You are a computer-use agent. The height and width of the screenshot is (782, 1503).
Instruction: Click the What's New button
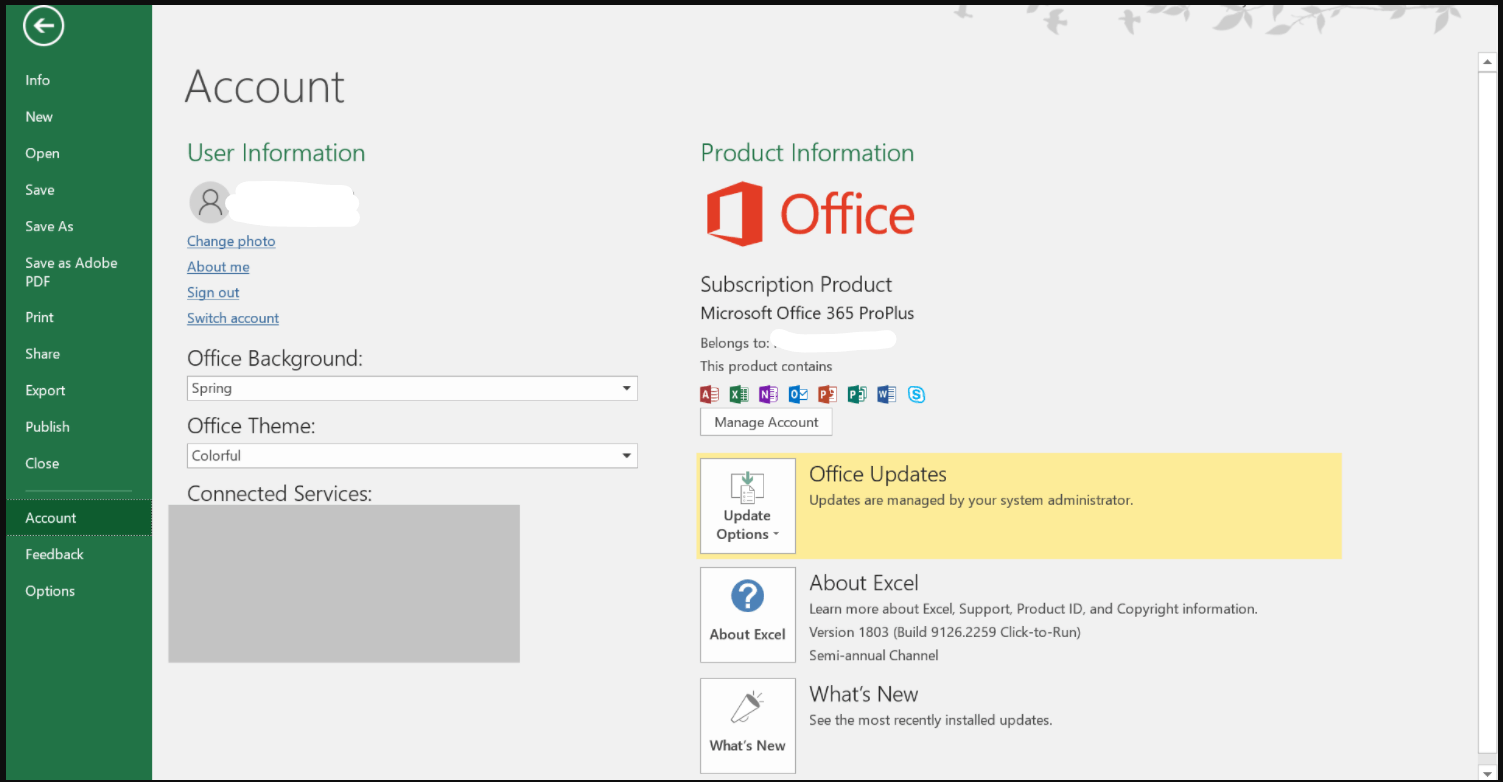click(748, 726)
